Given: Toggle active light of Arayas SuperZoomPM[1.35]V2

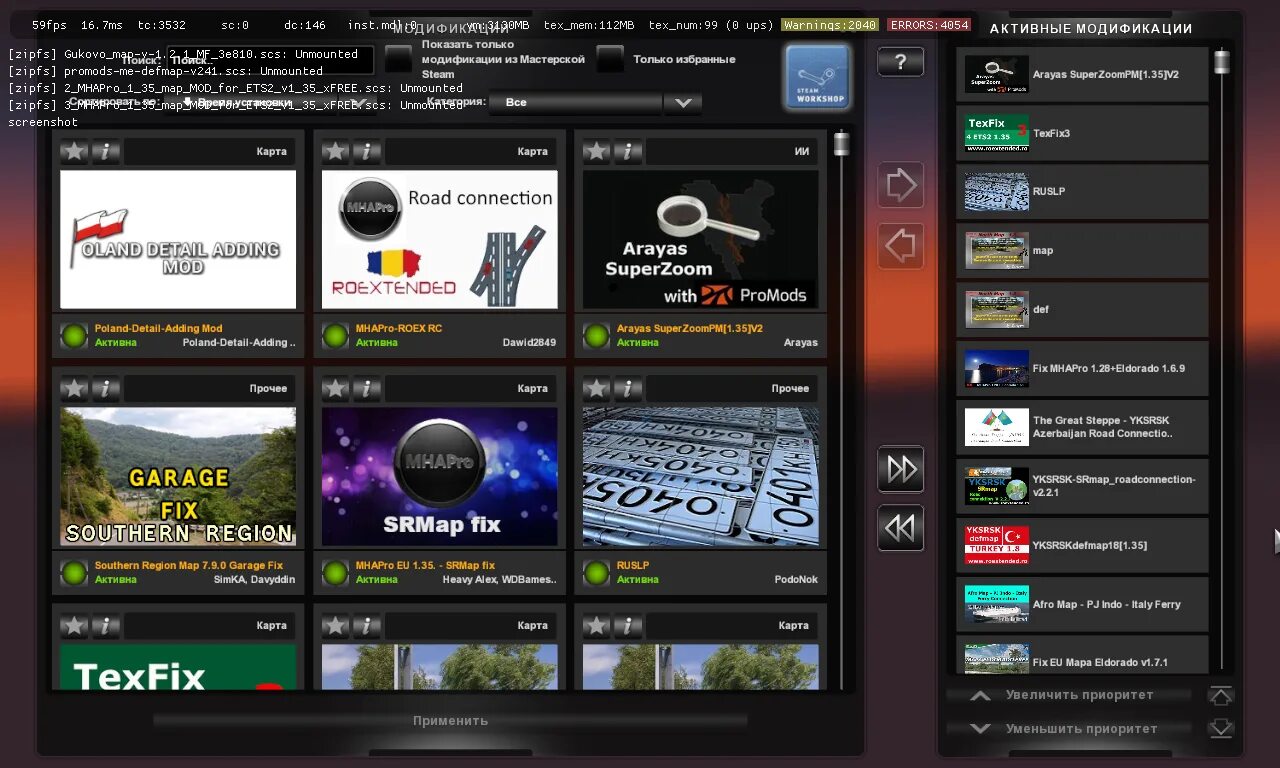Looking at the screenshot, I should (x=596, y=335).
